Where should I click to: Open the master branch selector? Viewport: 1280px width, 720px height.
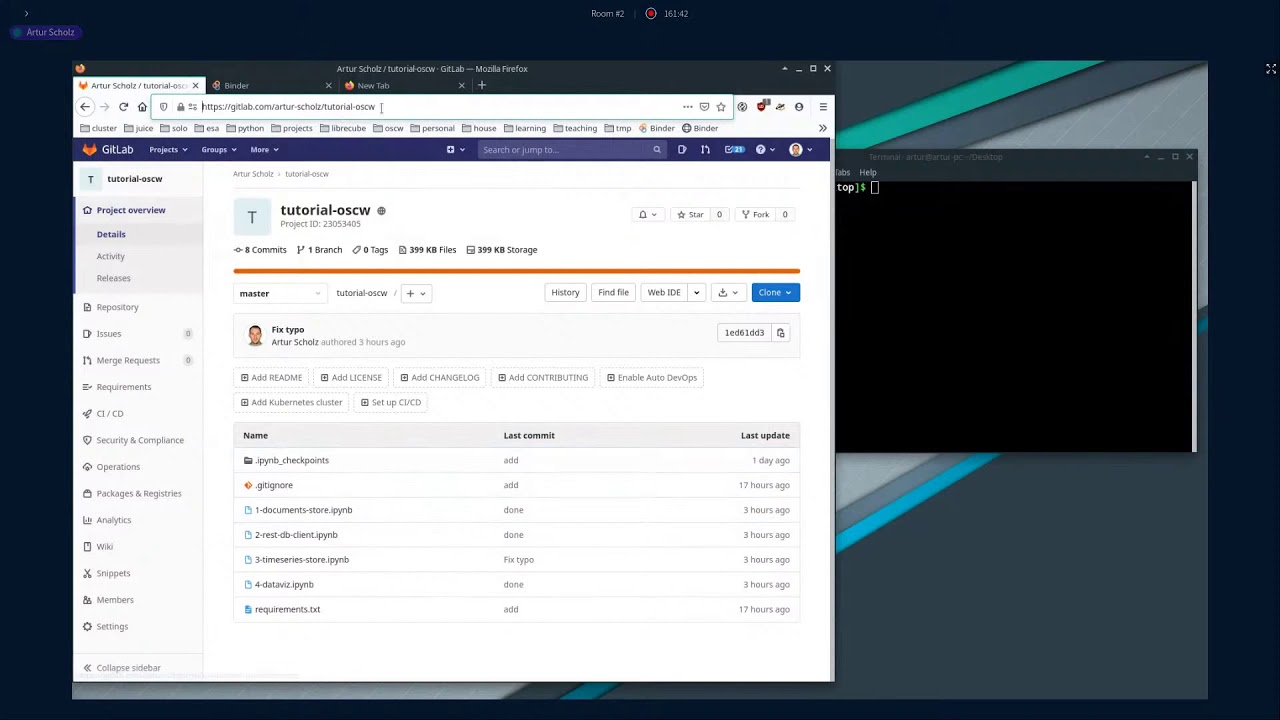click(x=279, y=293)
